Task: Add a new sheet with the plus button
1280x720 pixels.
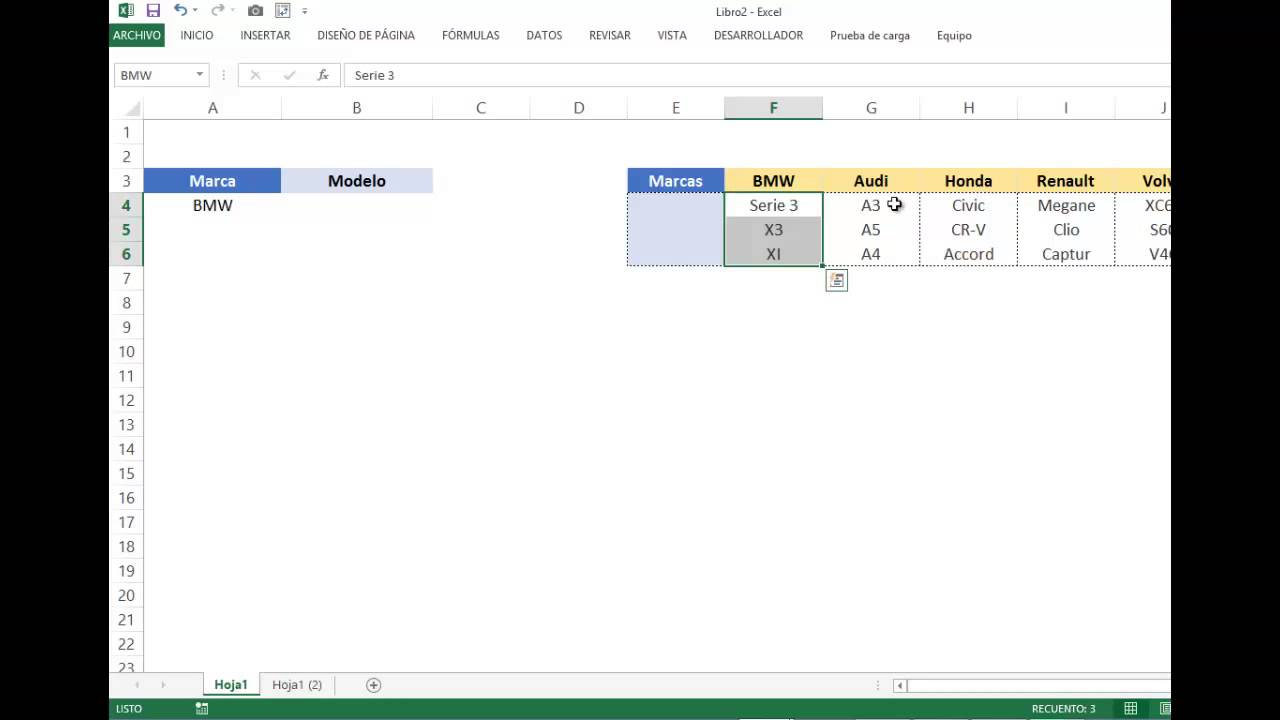Action: tap(373, 685)
